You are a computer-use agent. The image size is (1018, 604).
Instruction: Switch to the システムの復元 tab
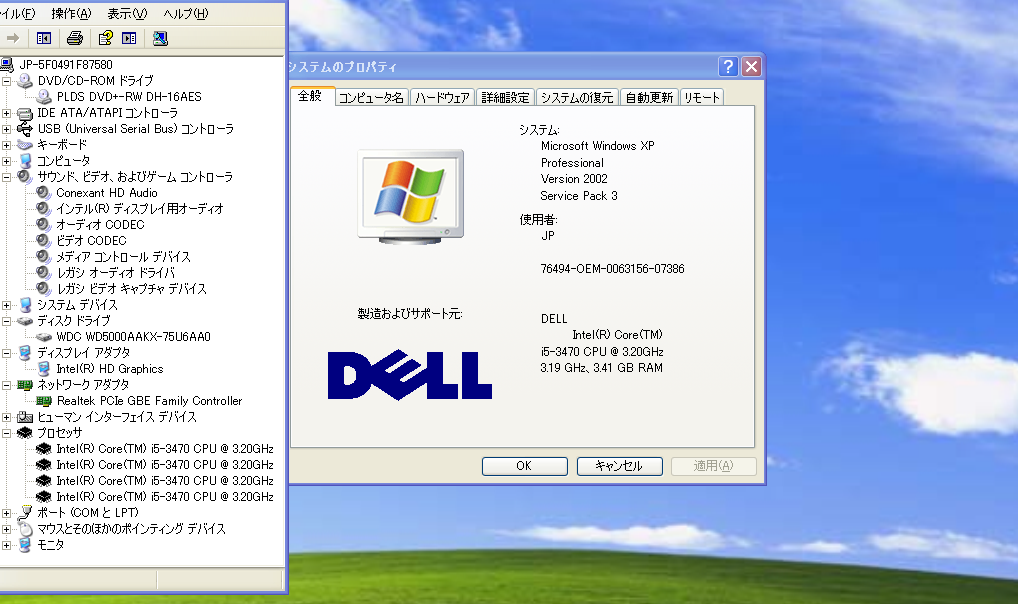(x=577, y=98)
